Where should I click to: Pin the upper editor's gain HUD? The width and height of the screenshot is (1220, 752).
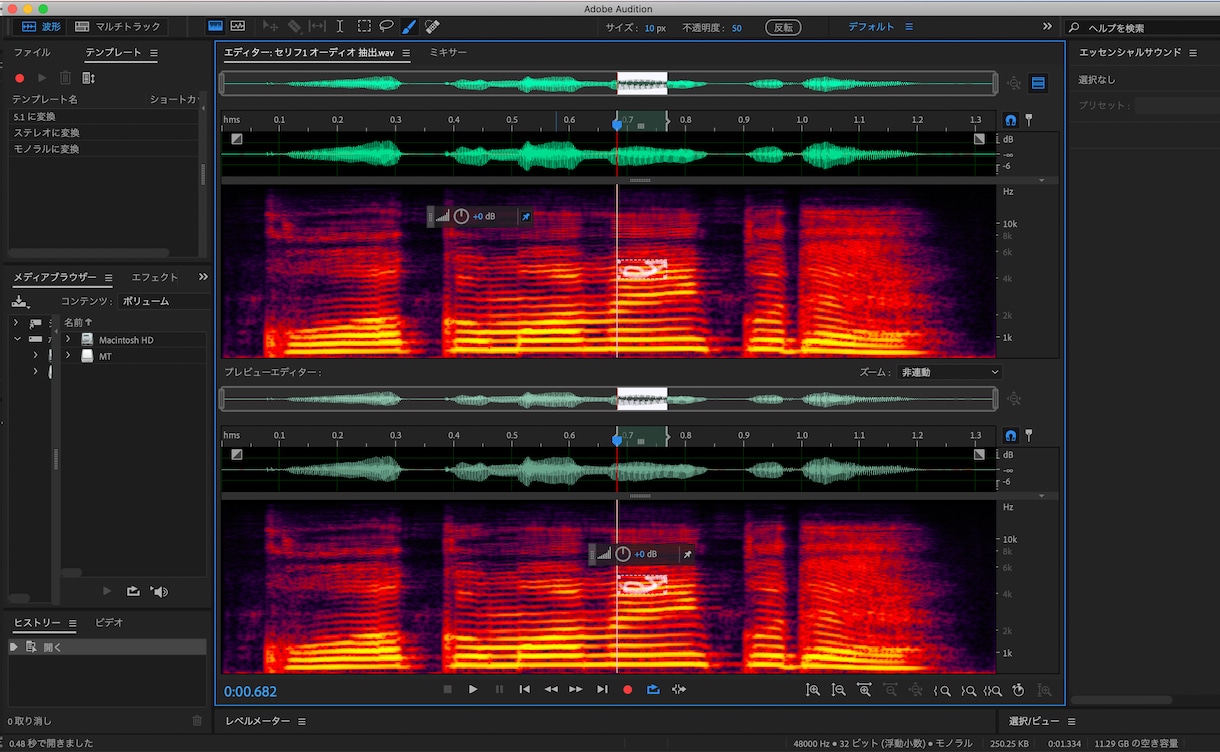[526, 216]
